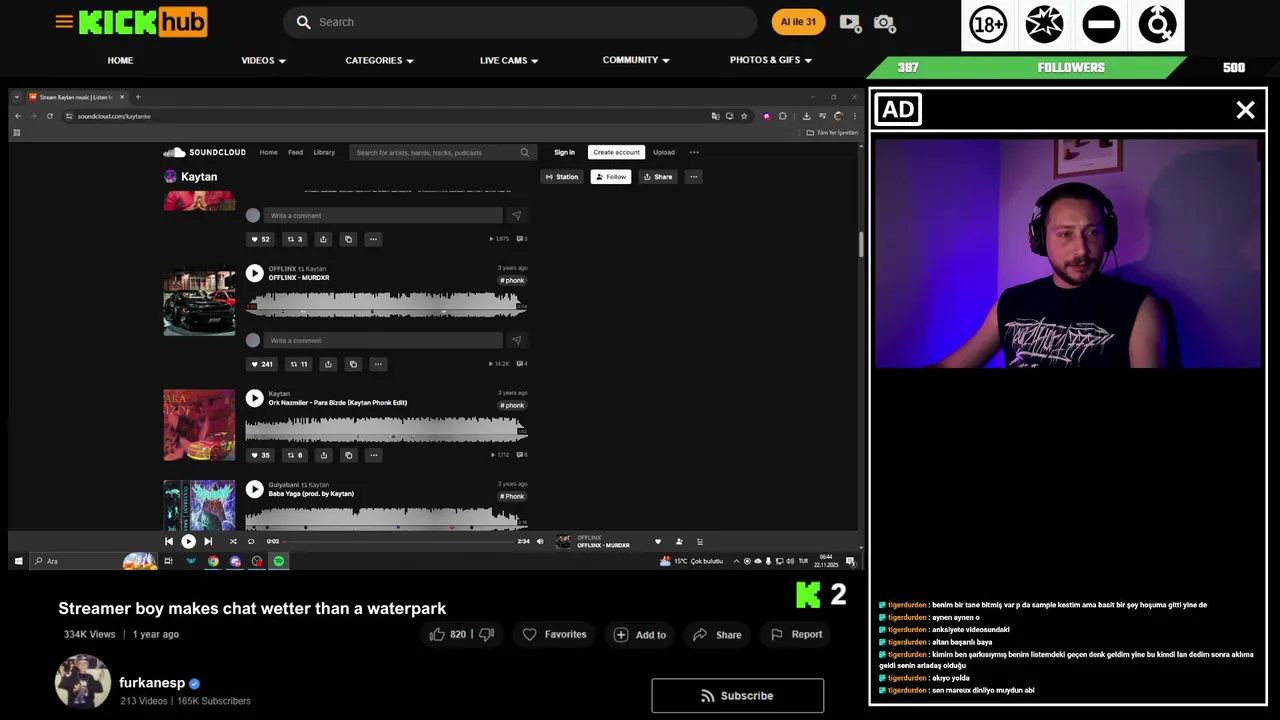Click the no-entry badge icon
This screenshot has height=720, width=1280.
(1101, 25)
